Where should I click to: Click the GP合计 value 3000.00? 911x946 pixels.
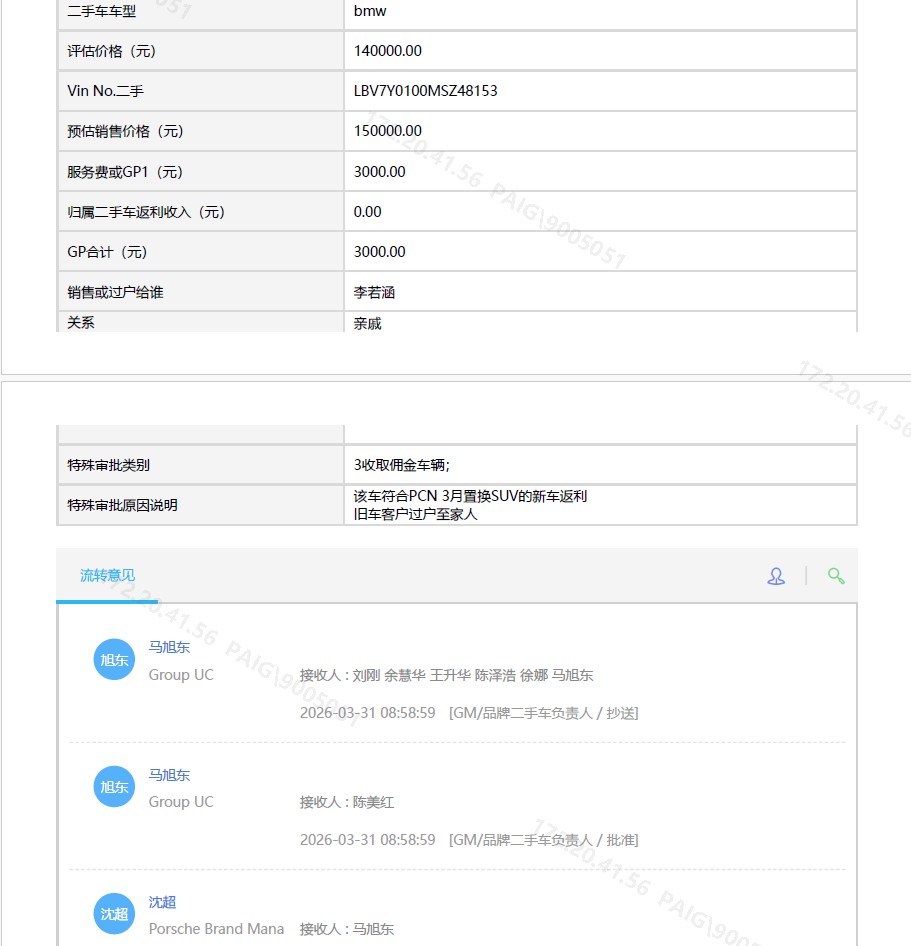[x=380, y=252]
